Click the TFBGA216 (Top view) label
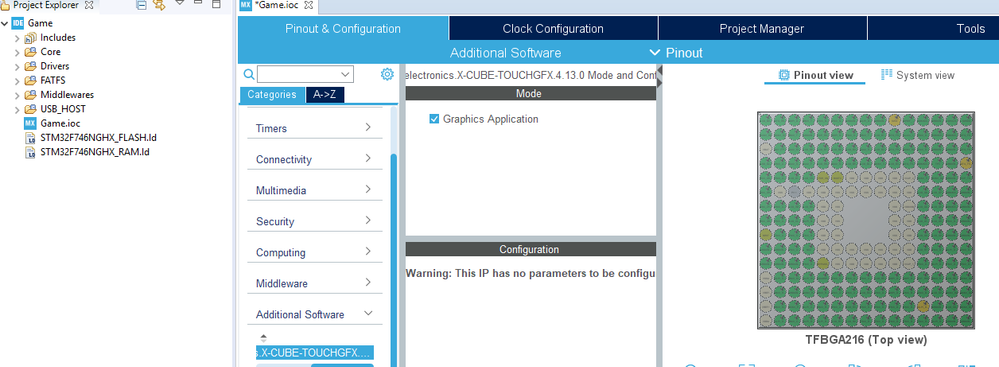The image size is (999, 367). point(866,340)
